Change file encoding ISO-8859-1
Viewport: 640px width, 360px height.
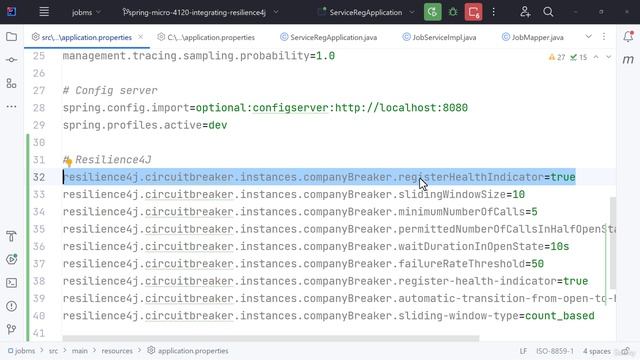pos(555,351)
